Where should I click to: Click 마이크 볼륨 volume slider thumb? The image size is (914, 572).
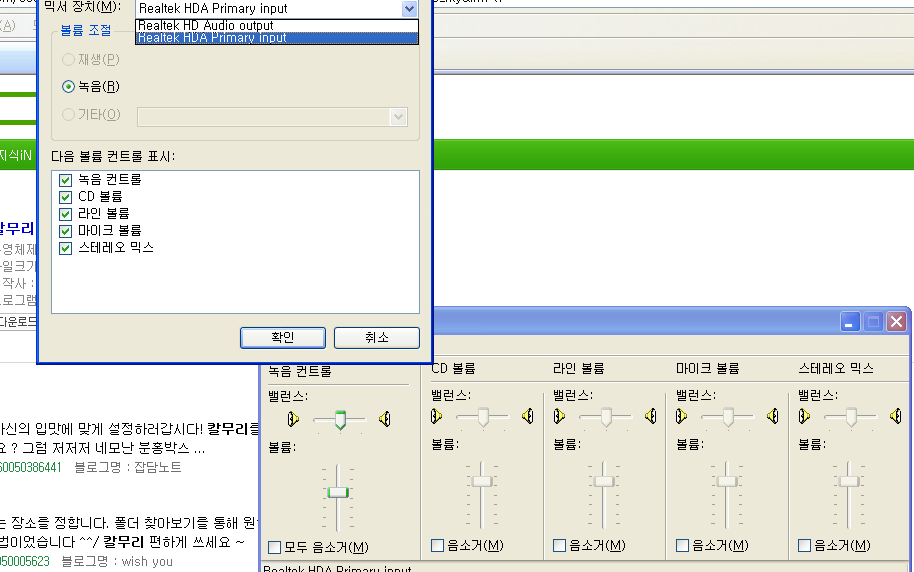pyautogui.click(x=727, y=481)
